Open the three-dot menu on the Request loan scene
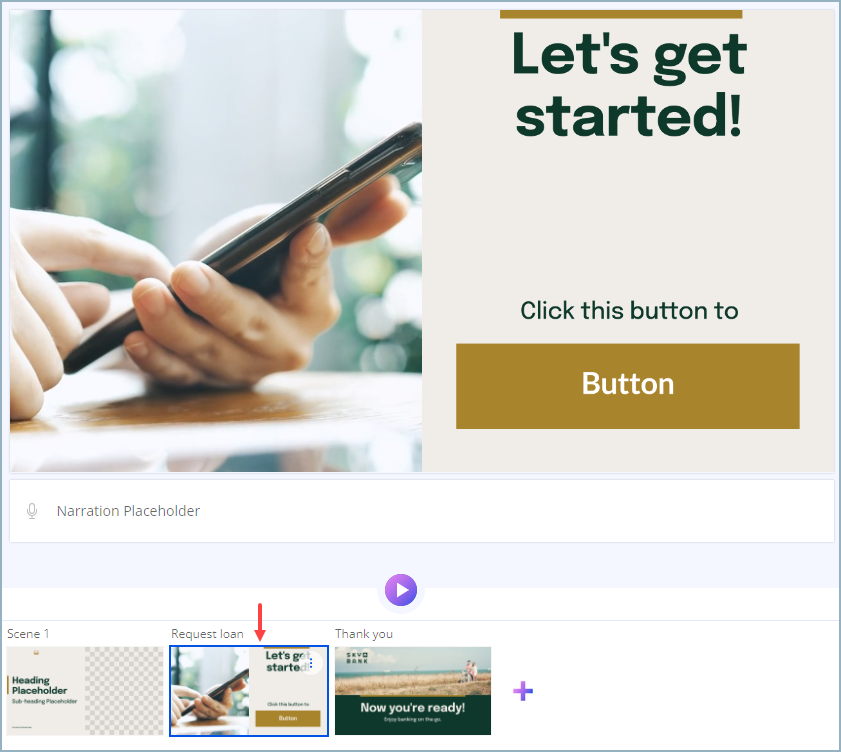Image resolution: width=841 pixels, height=752 pixels. (312, 663)
